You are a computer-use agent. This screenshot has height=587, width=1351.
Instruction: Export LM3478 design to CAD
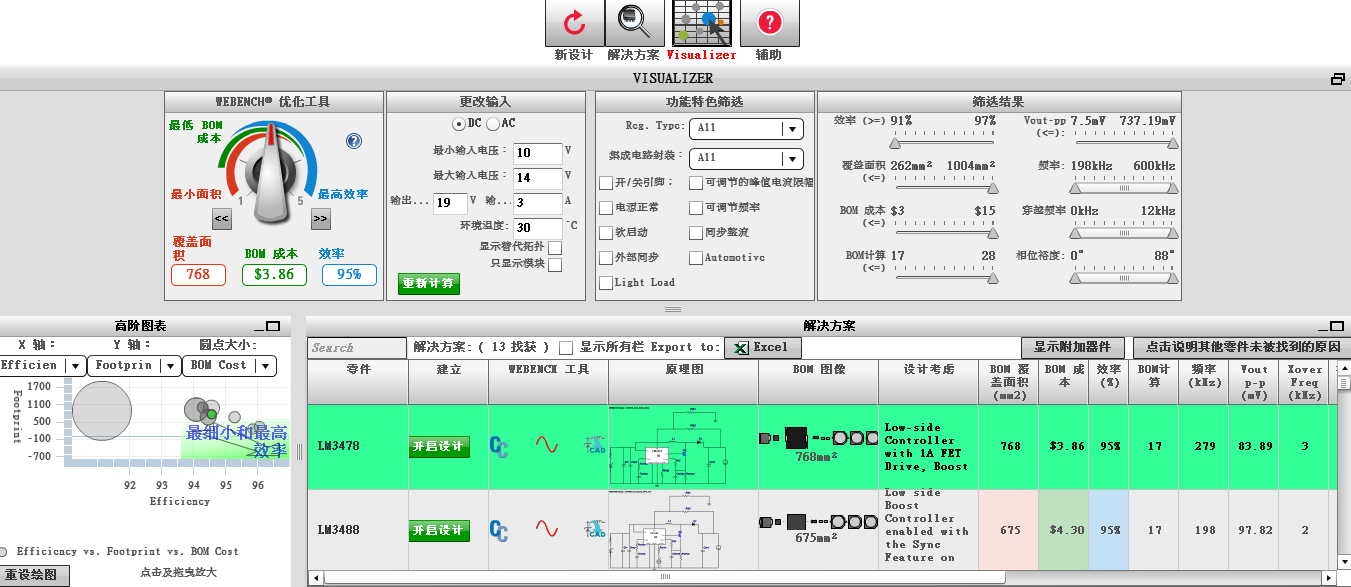(x=596, y=446)
